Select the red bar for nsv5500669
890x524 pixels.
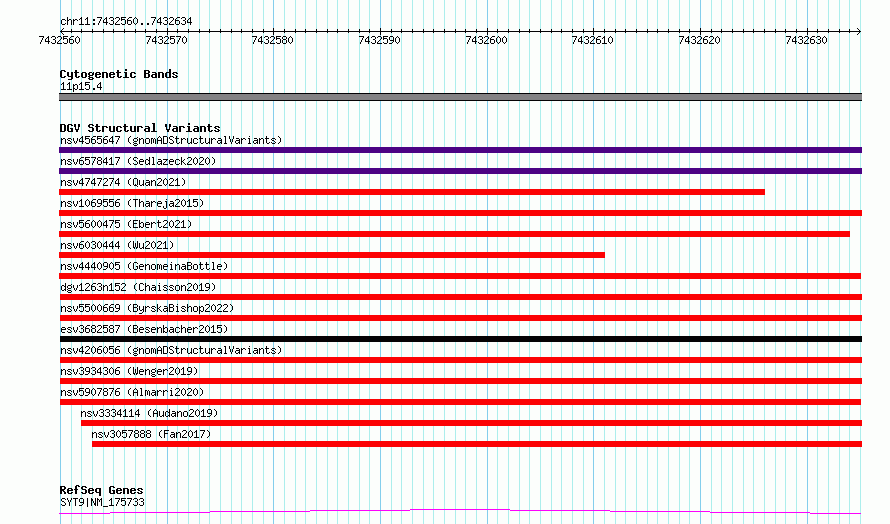tap(460, 318)
